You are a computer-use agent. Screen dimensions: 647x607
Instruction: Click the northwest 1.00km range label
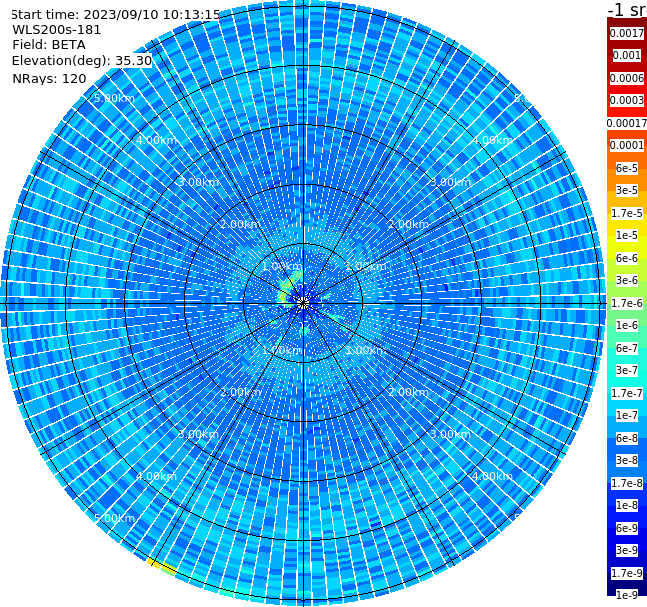click(282, 266)
